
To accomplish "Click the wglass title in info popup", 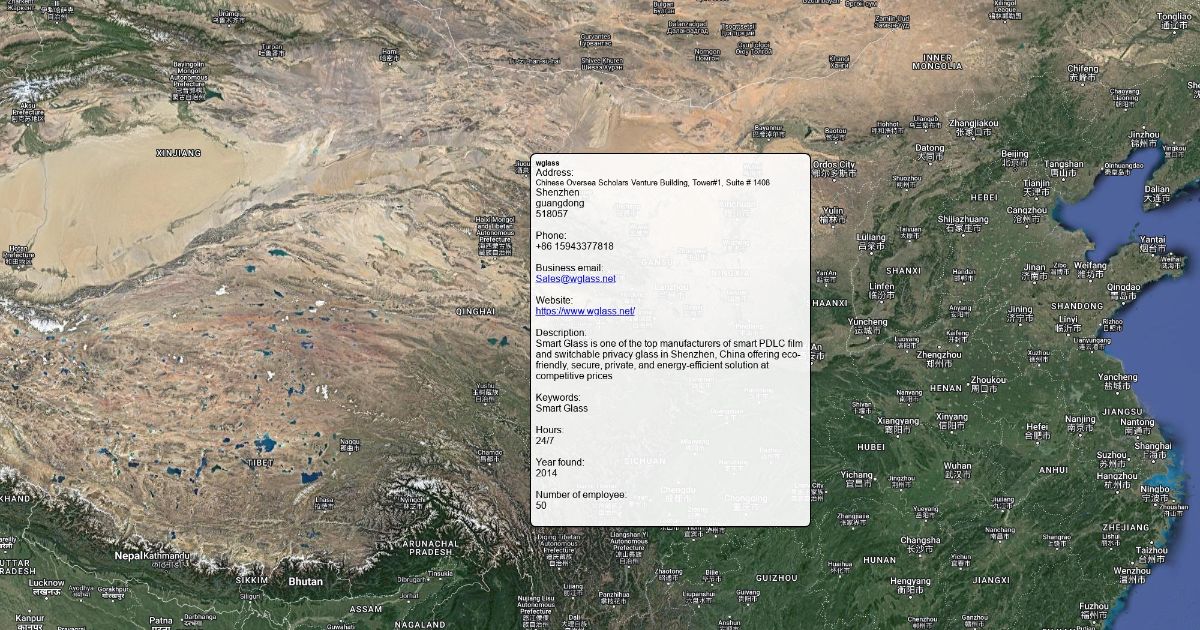I will [x=547, y=162].
